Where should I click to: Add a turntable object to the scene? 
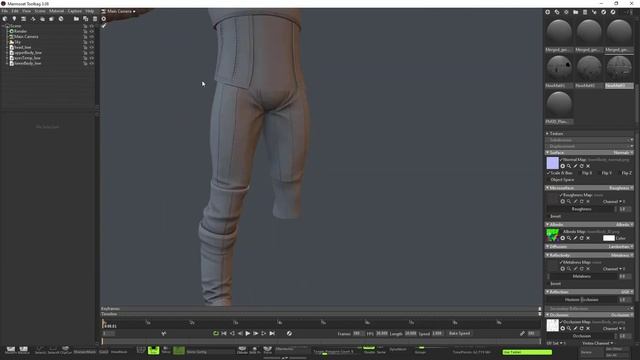pyautogui.click(x=33, y=19)
